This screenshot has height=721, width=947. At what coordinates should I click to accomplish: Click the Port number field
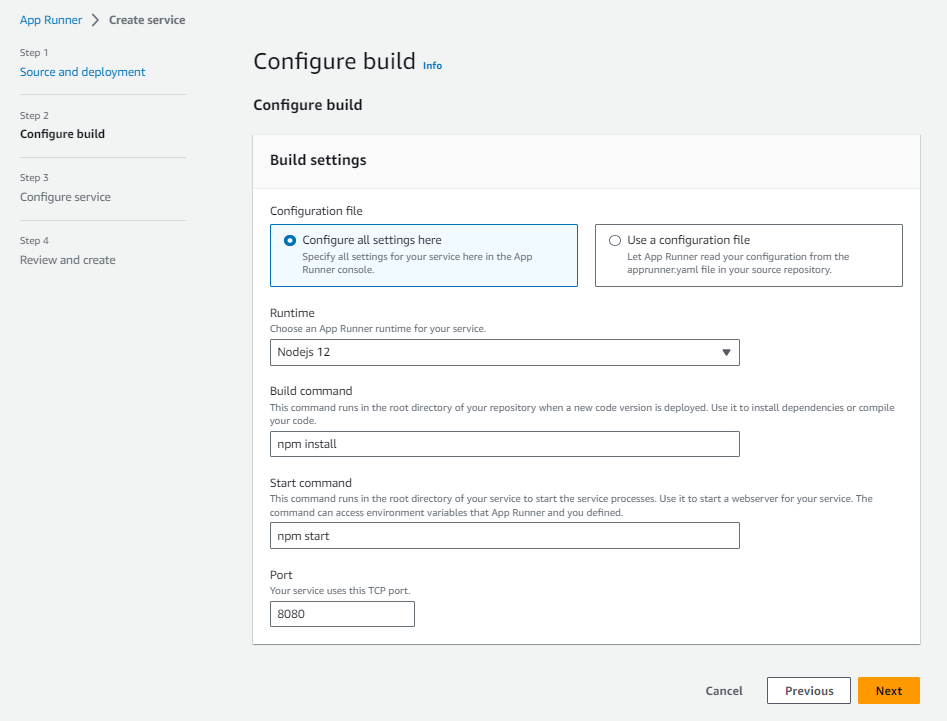click(341, 613)
